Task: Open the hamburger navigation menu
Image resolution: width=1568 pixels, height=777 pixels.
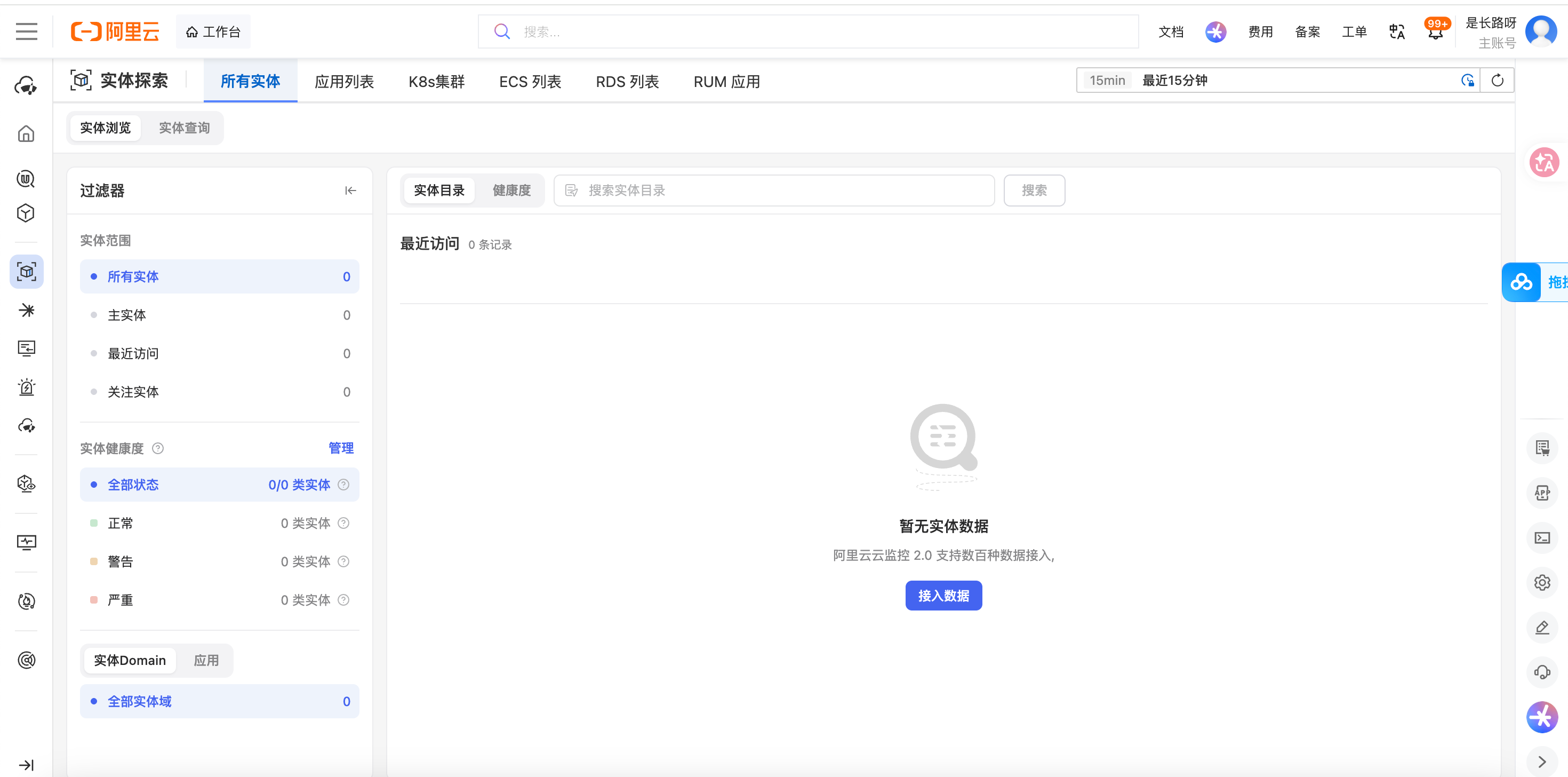Action: coord(26,31)
